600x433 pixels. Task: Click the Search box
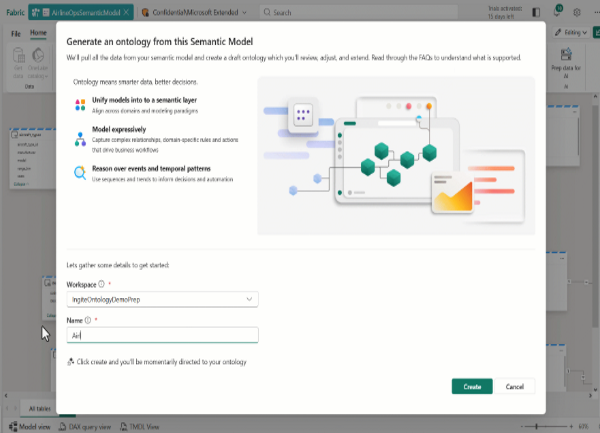[359, 12]
